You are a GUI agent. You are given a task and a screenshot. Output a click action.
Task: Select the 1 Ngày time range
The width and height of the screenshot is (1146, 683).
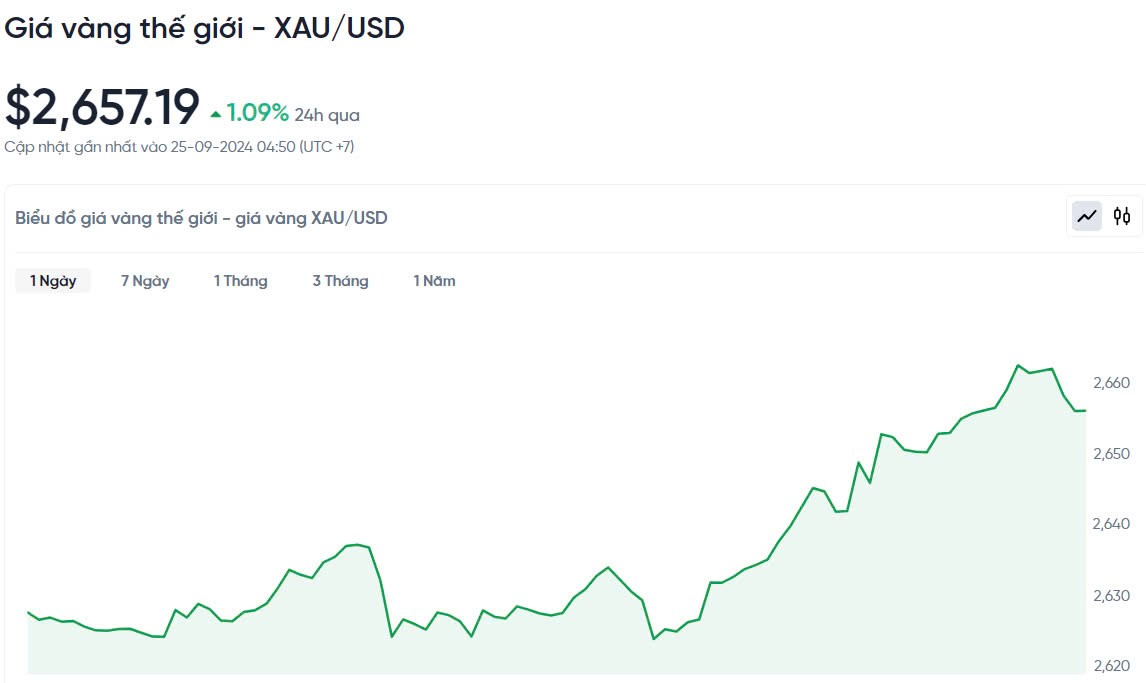(x=53, y=281)
